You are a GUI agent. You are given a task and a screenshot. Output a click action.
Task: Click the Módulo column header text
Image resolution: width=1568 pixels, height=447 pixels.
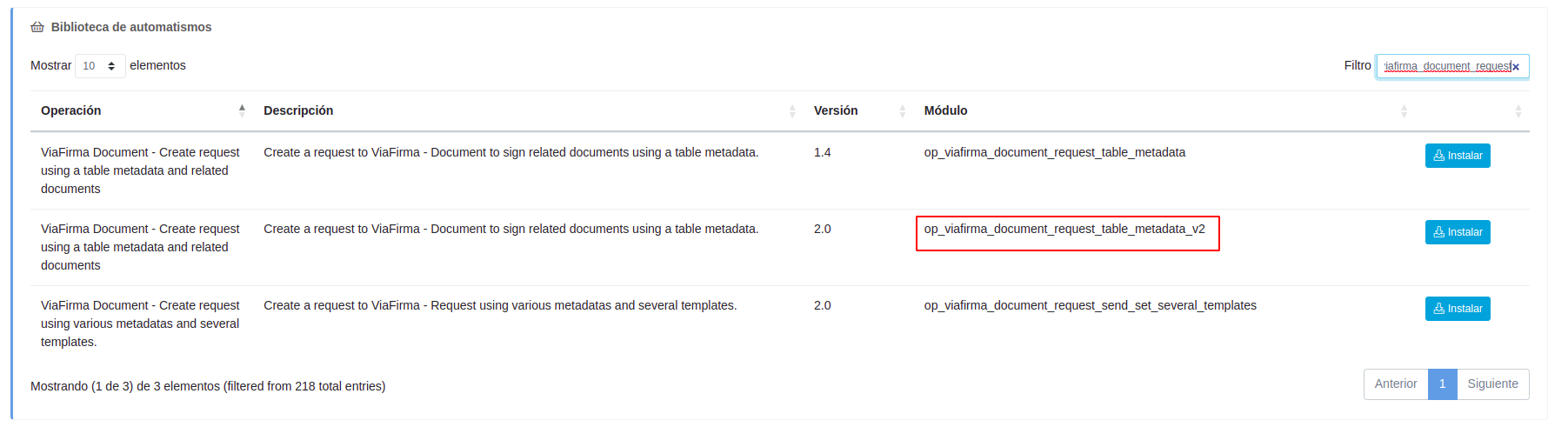pos(945,110)
